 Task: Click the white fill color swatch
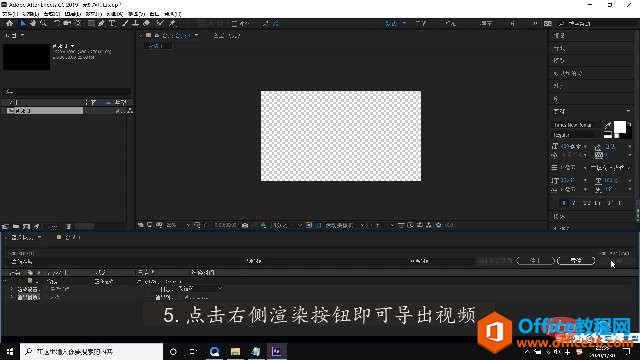coord(619,127)
